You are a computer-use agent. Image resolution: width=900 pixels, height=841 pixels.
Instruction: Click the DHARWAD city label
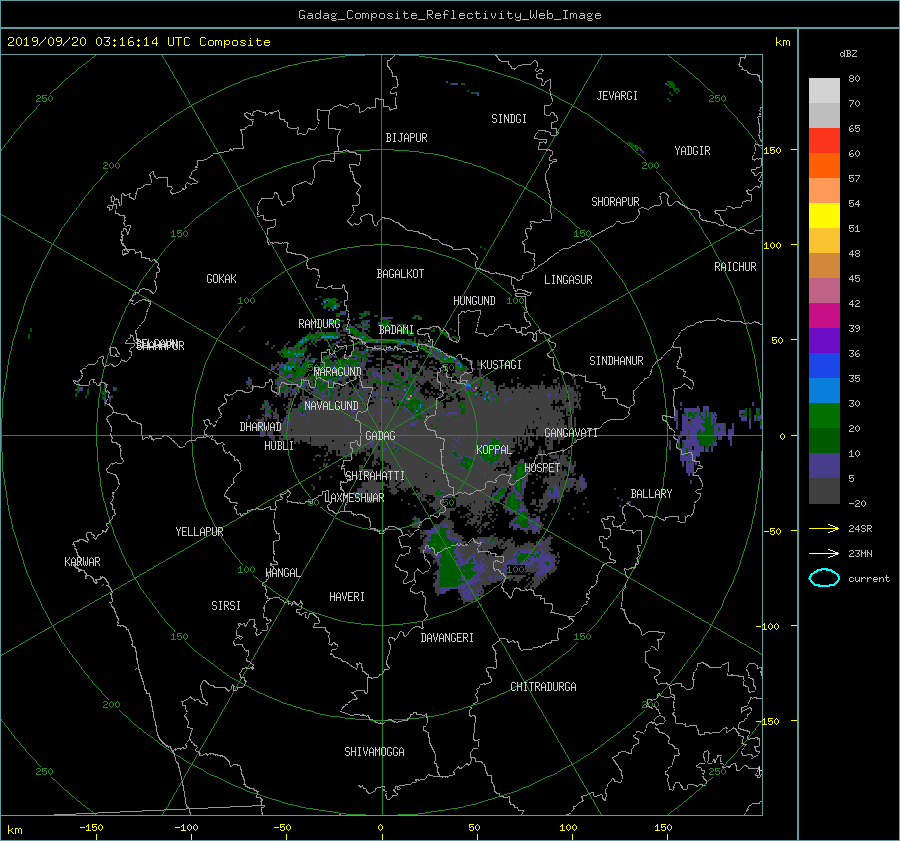point(260,427)
